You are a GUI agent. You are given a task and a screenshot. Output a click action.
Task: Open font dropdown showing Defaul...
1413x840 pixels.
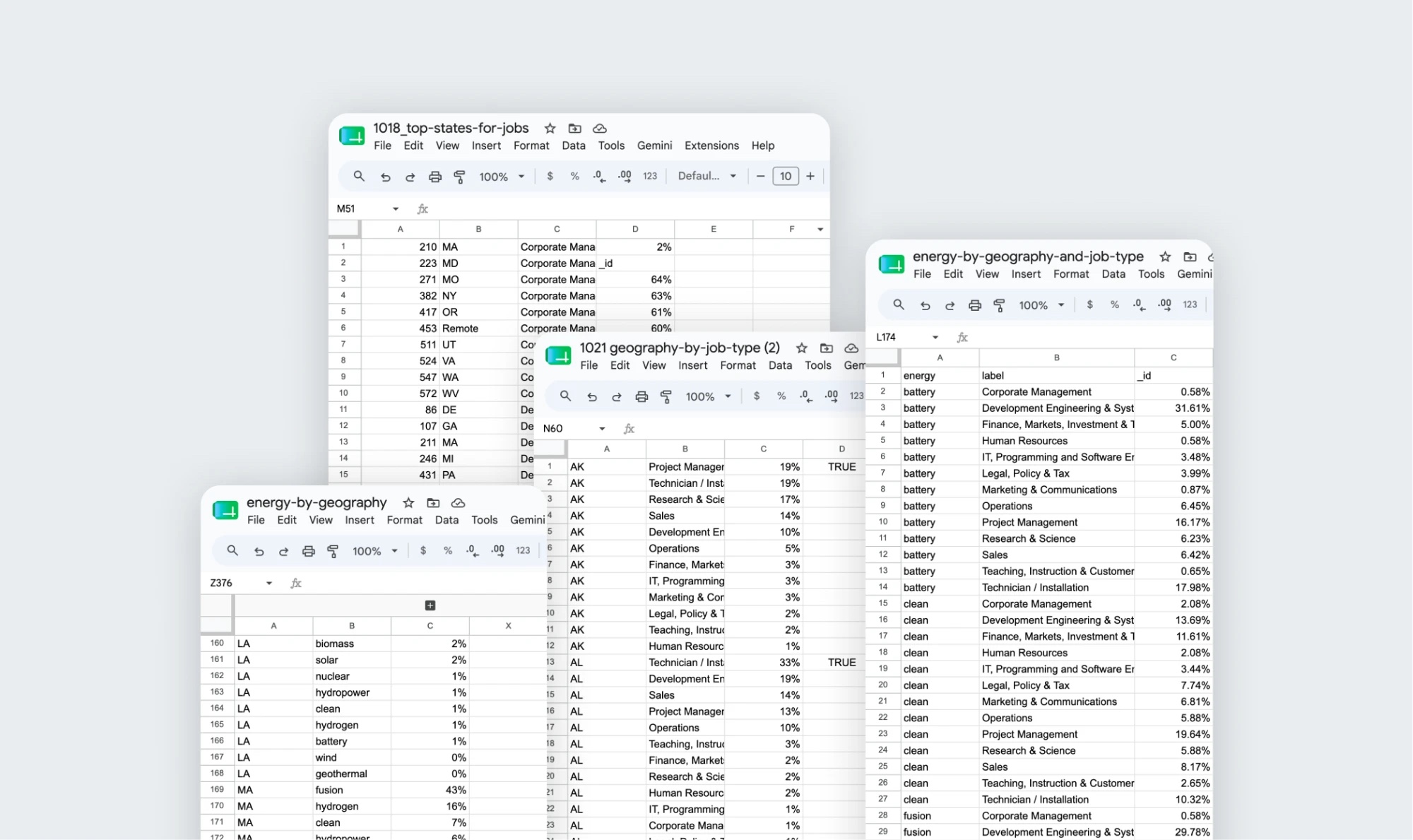[707, 176]
